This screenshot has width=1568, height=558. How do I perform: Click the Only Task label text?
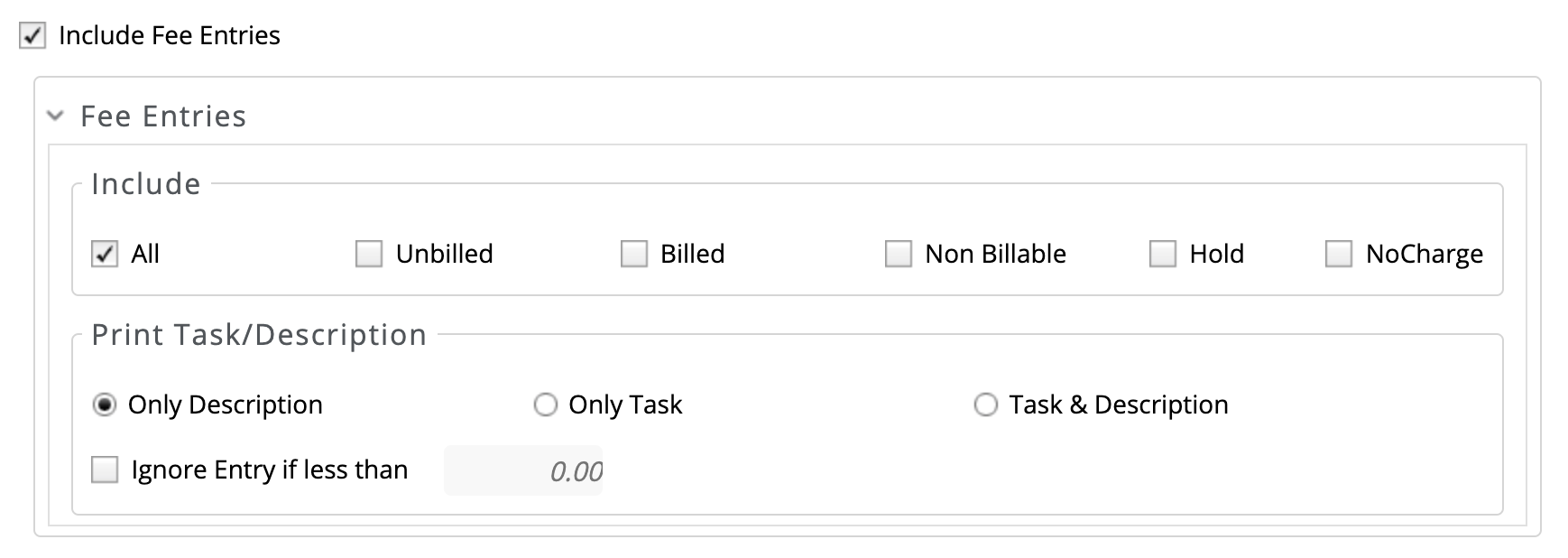625,405
